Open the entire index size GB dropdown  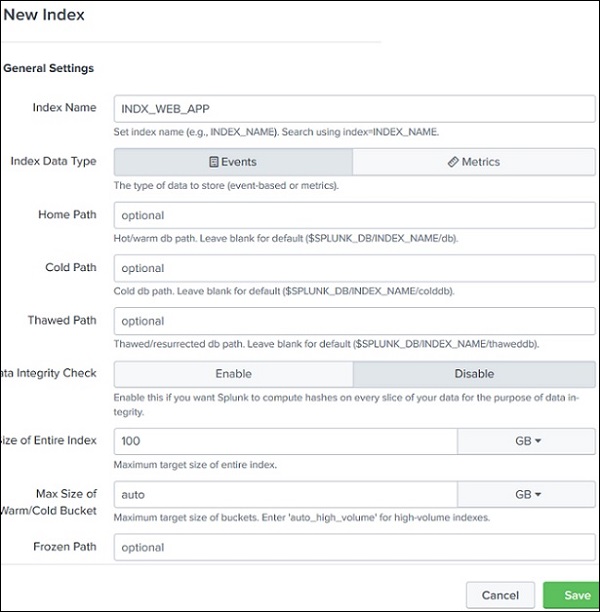pyautogui.click(x=526, y=441)
